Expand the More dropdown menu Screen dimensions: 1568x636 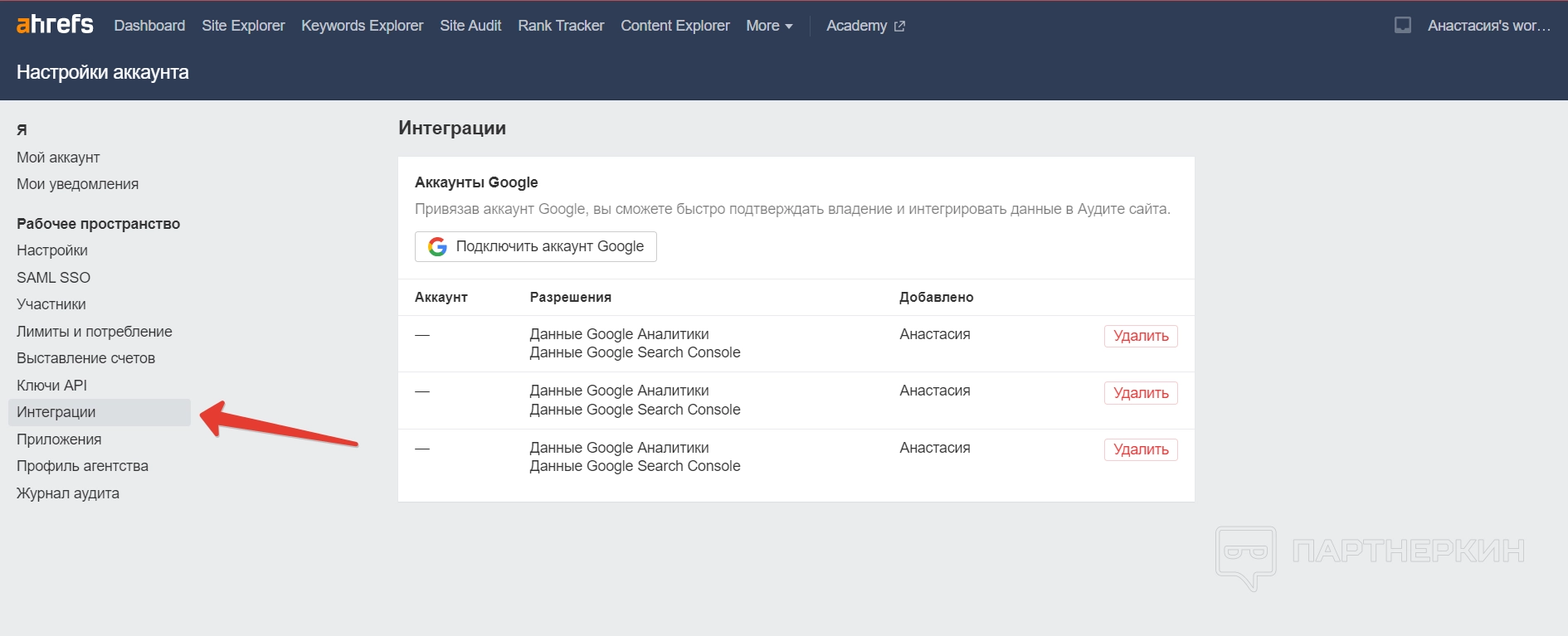769,26
